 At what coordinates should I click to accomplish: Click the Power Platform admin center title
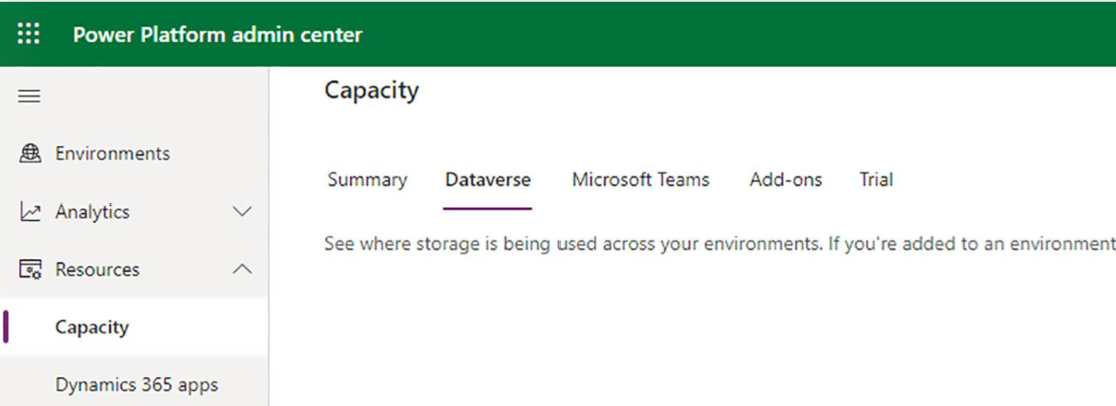coord(218,34)
